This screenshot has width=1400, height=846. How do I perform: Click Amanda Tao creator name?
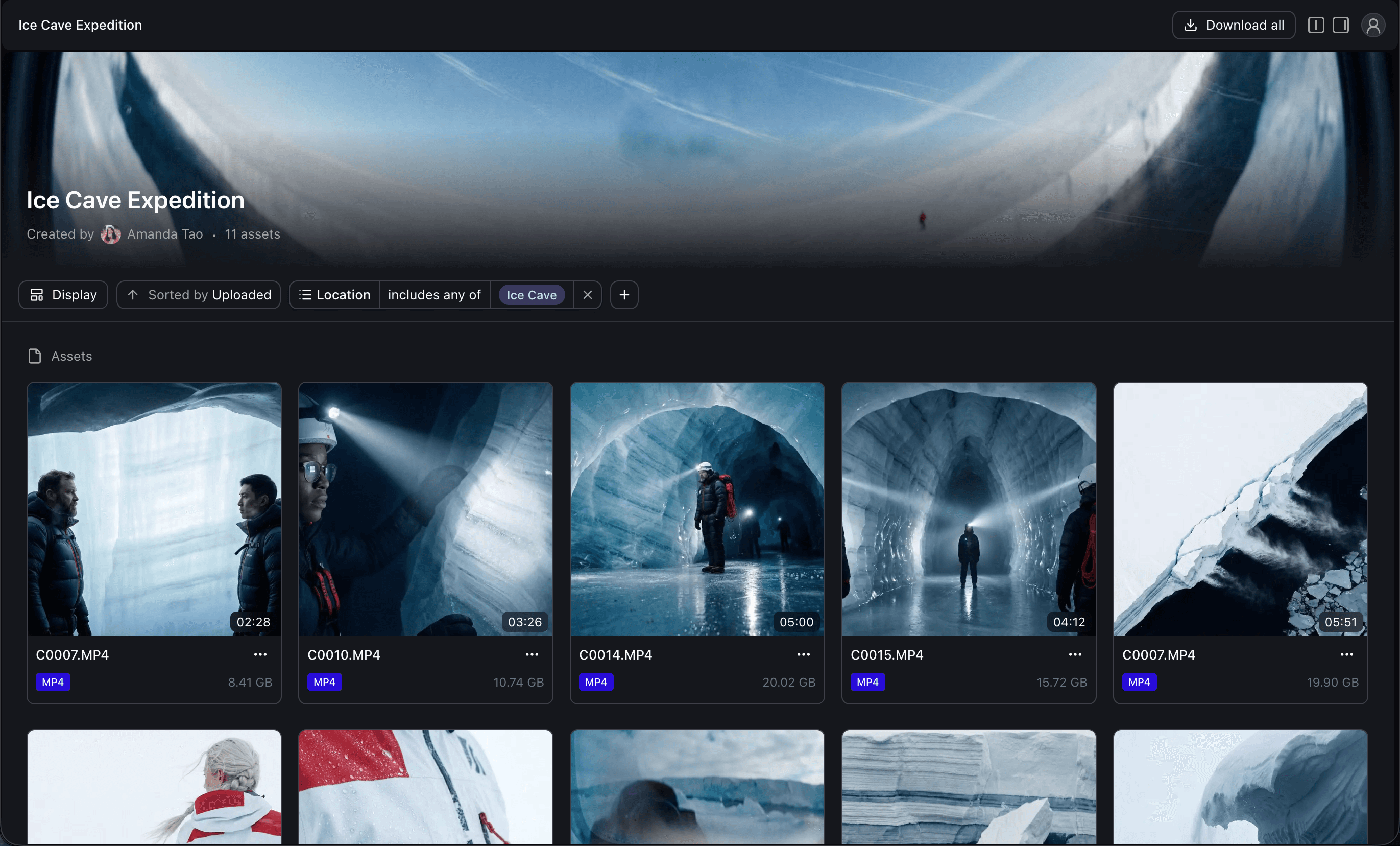pyautogui.click(x=165, y=234)
